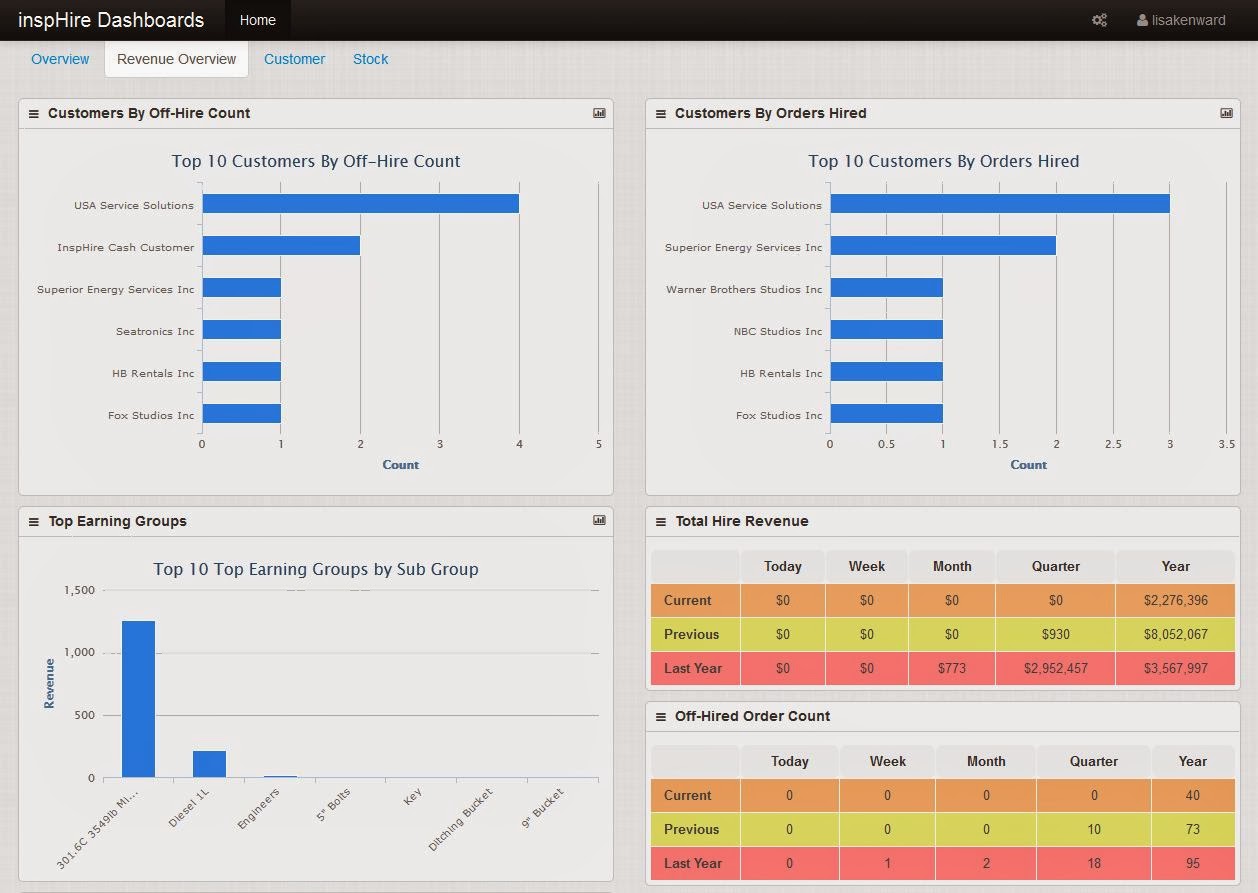Select the $2,276,396 current year revenue cell
Screen dimensions: 1258x893
click(x=1175, y=600)
